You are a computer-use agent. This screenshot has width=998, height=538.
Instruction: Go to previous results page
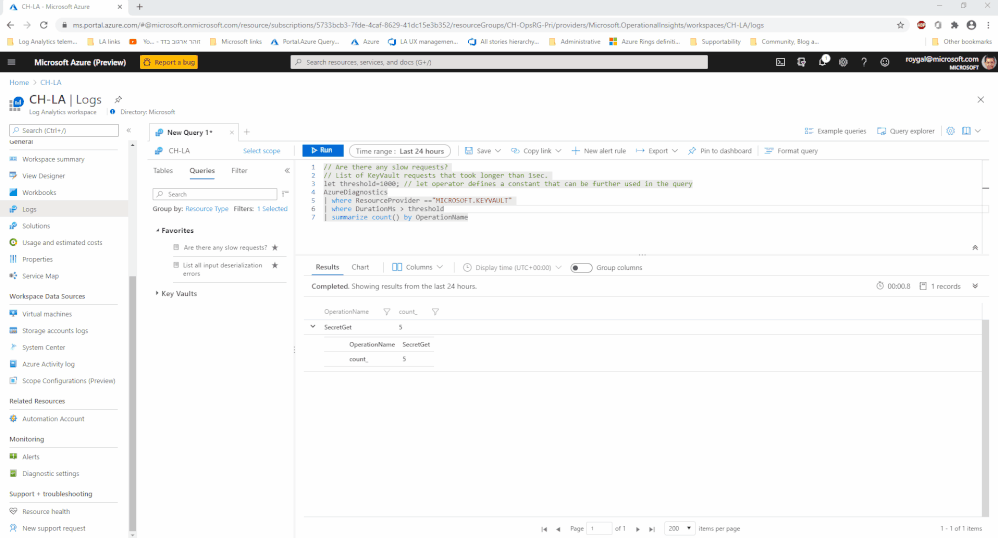point(558,529)
